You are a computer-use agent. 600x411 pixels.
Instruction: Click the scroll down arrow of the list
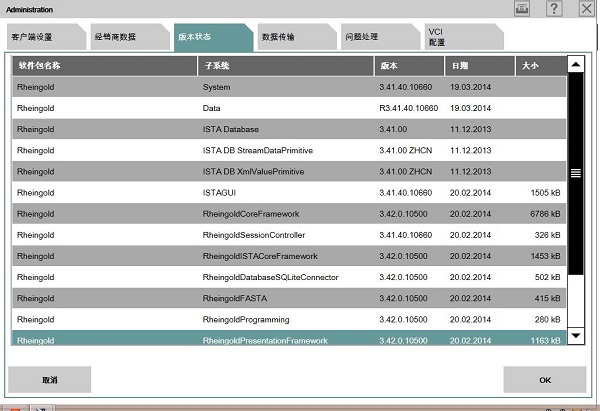pyautogui.click(x=576, y=336)
